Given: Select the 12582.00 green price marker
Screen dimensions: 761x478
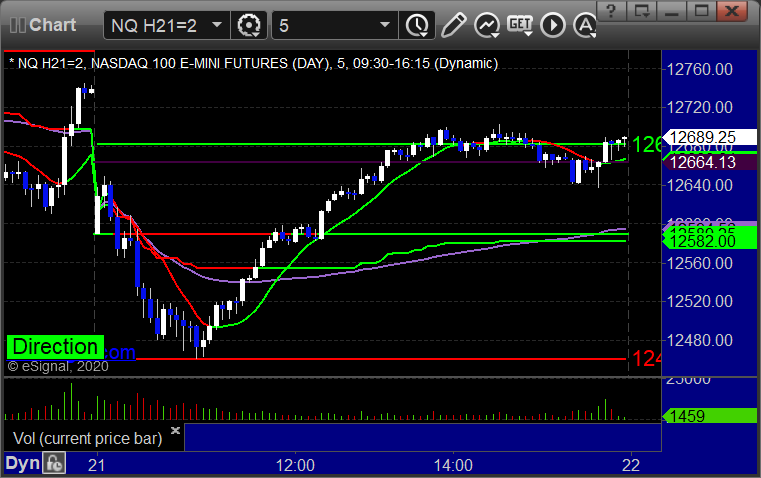Looking at the screenshot, I should point(710,241).
